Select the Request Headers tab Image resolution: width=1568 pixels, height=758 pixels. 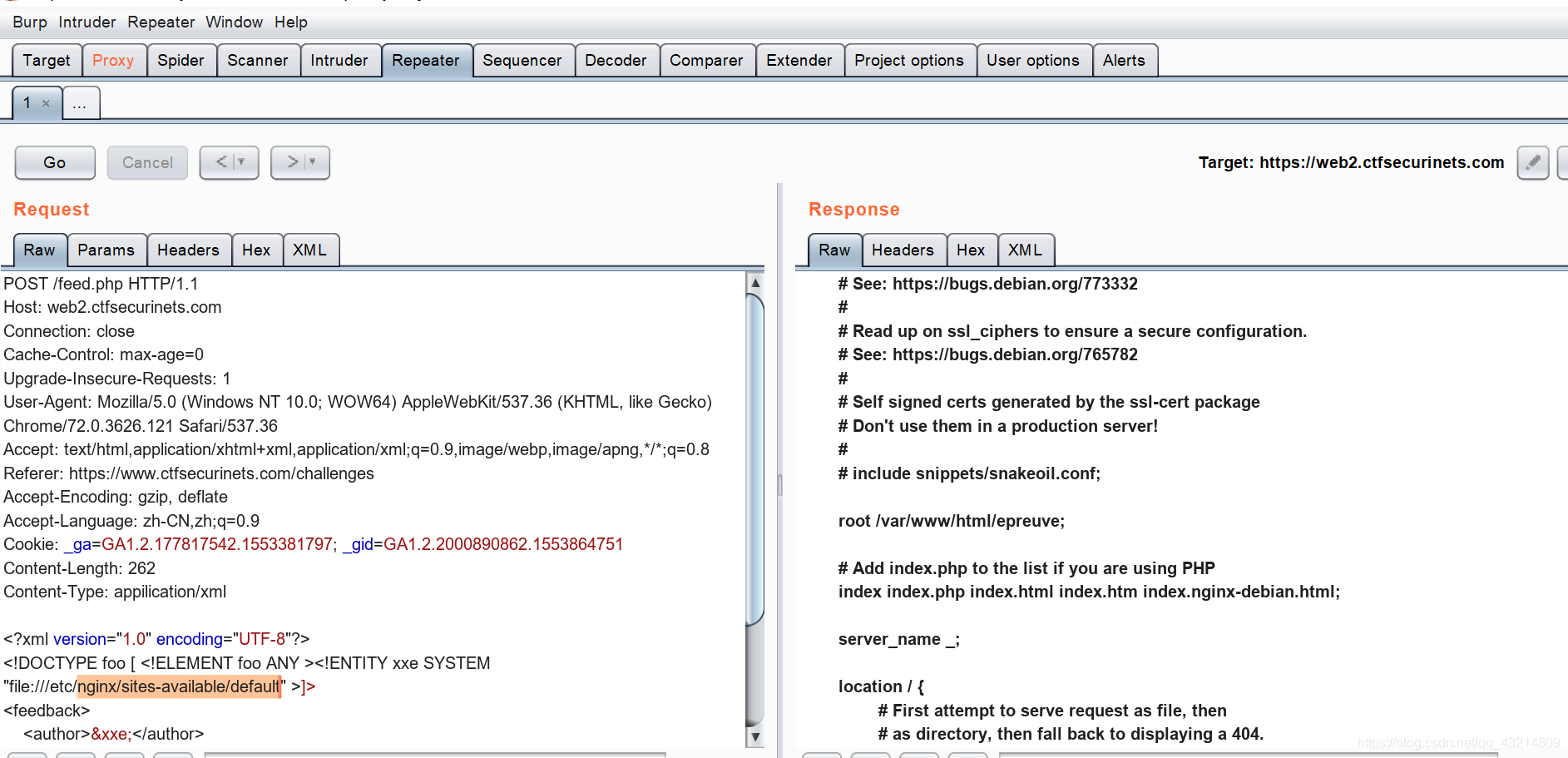click(188, 250)
